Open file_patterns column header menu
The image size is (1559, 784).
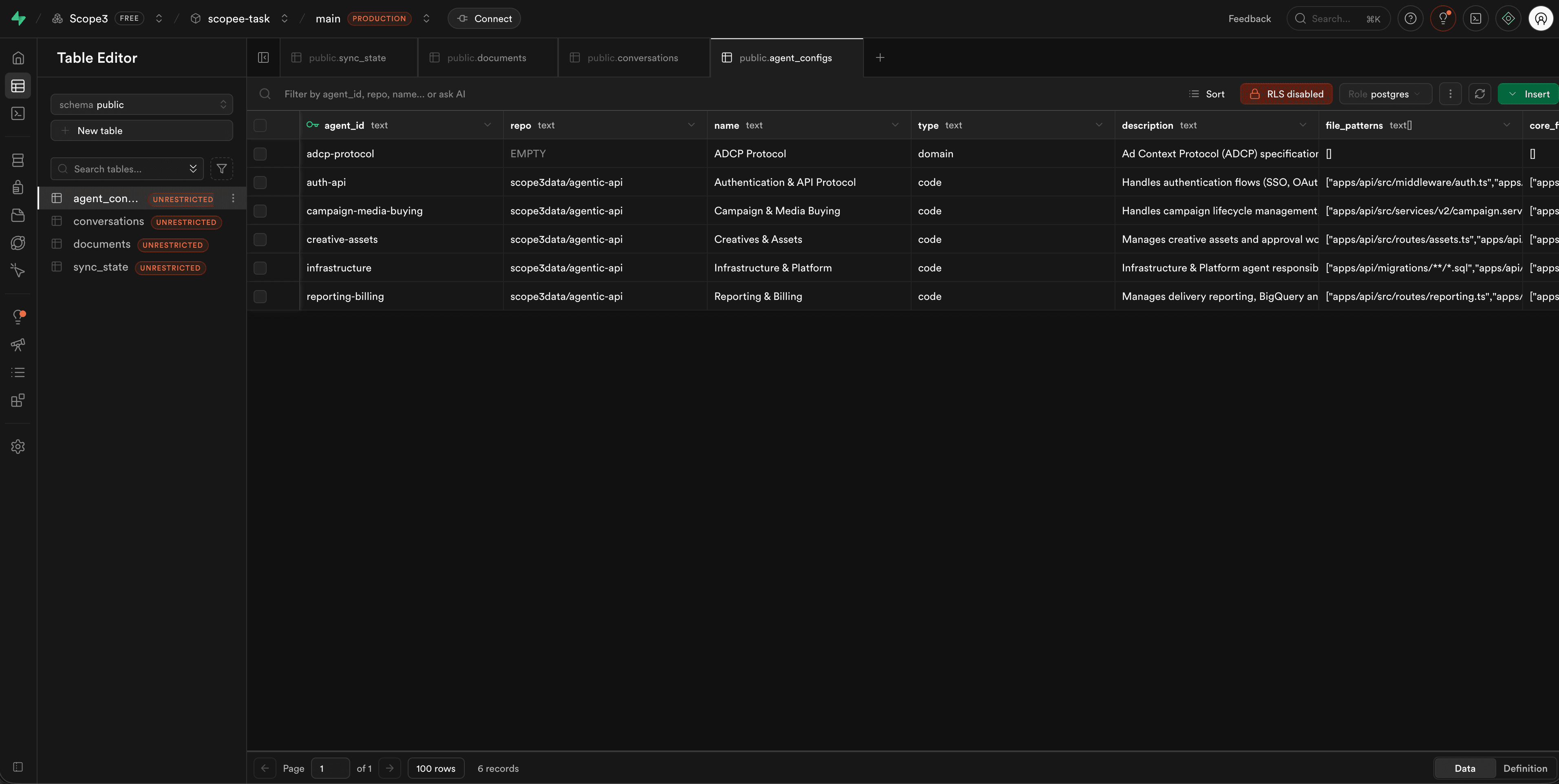pos(1506,125)
